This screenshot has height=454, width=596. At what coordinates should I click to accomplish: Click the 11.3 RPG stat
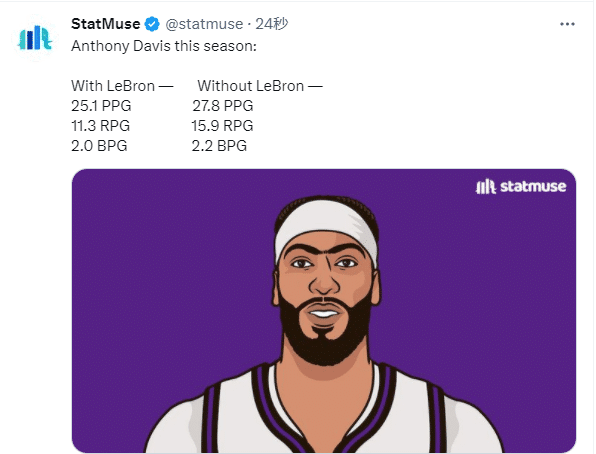[x=100, y=126]
